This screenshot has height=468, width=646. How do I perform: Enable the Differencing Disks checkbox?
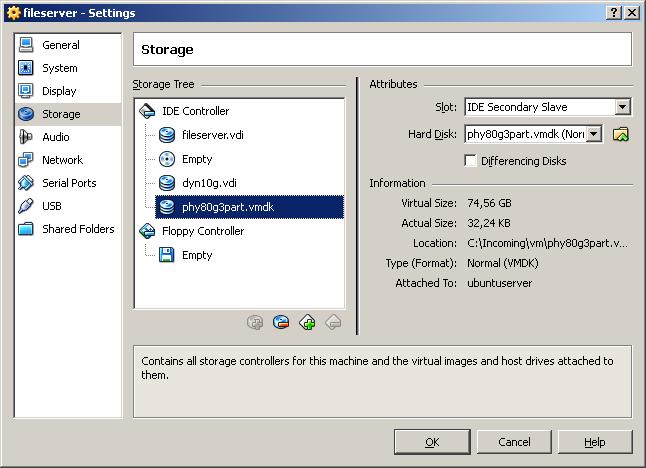pos(472,161)
